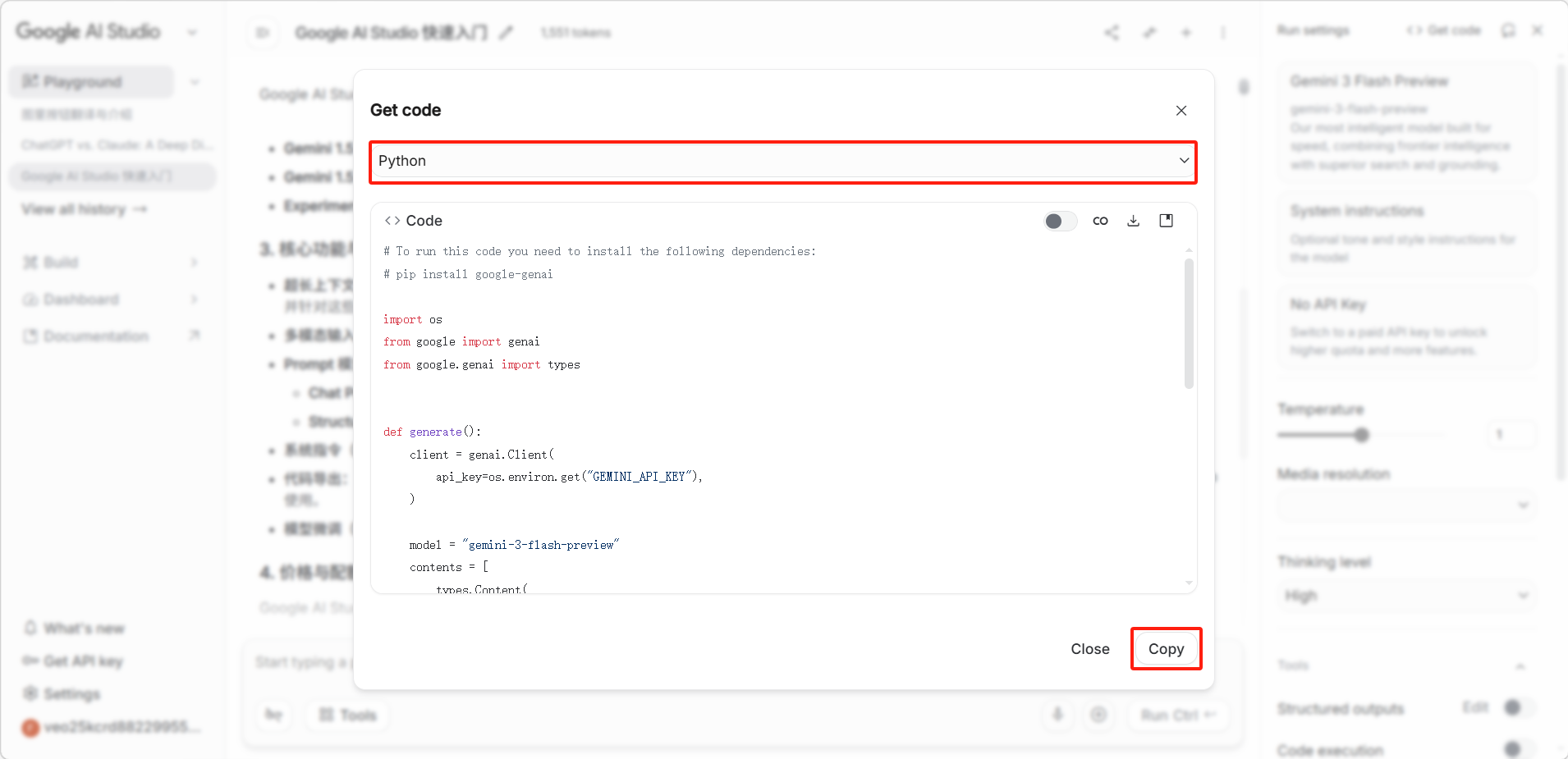Click the "# pip install google-genai" line
The width and height of the screenshot is (1568, 759).
468,274
